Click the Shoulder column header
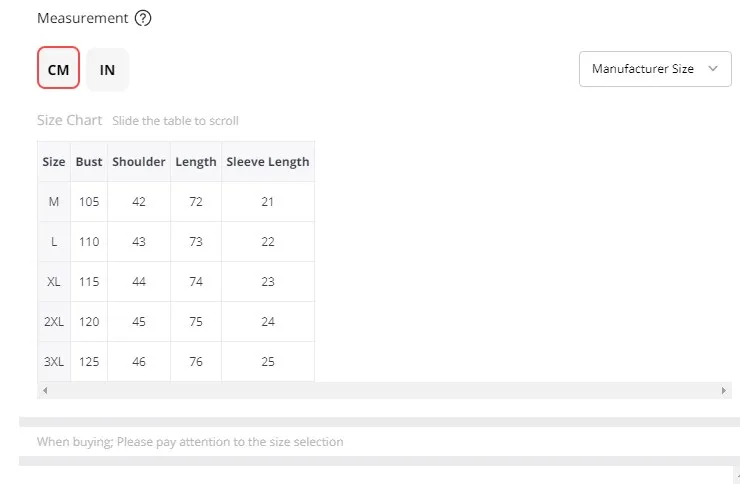The image size is (740, 484). 139,162
